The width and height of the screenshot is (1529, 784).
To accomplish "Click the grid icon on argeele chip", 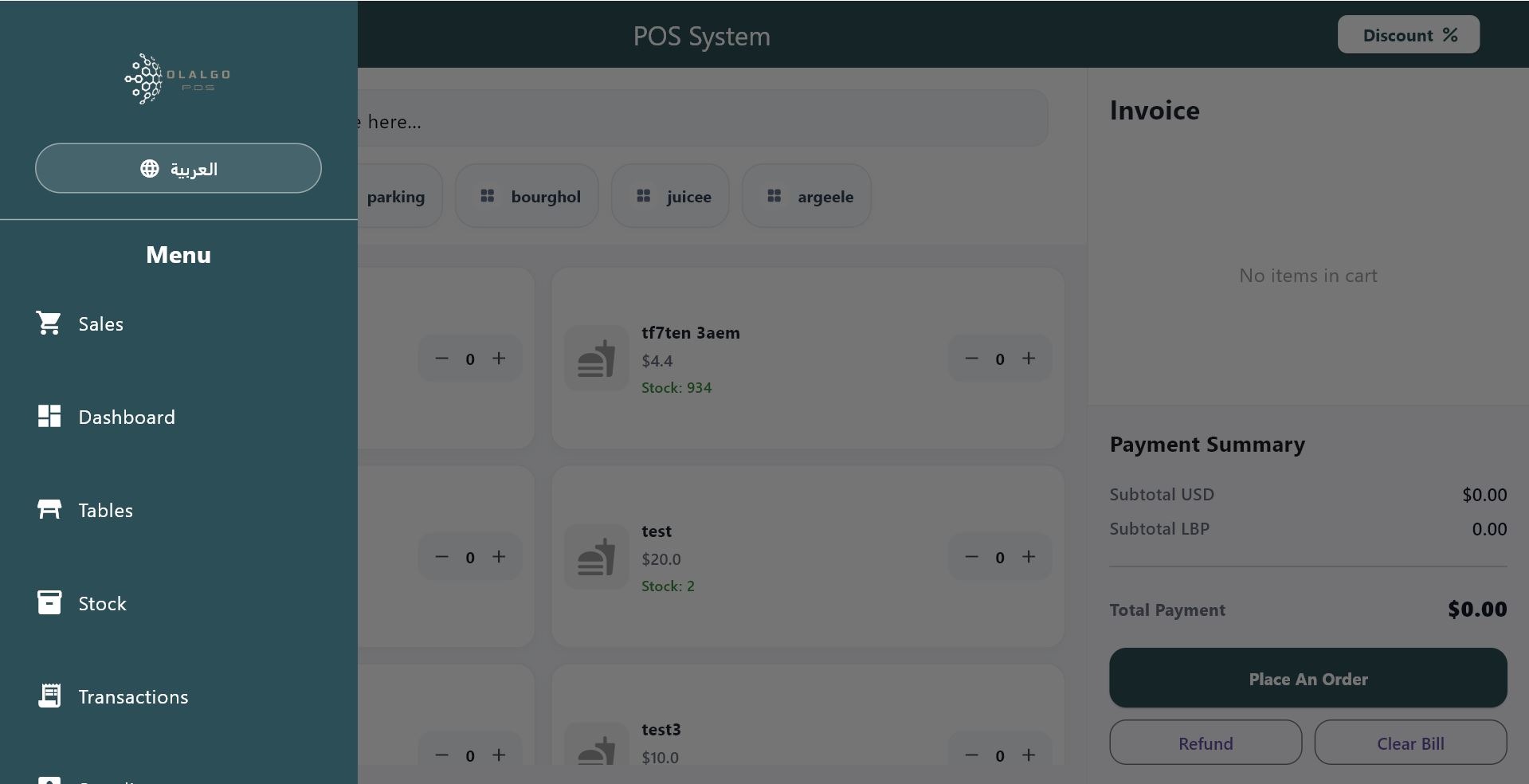I will tap(774, 195).
